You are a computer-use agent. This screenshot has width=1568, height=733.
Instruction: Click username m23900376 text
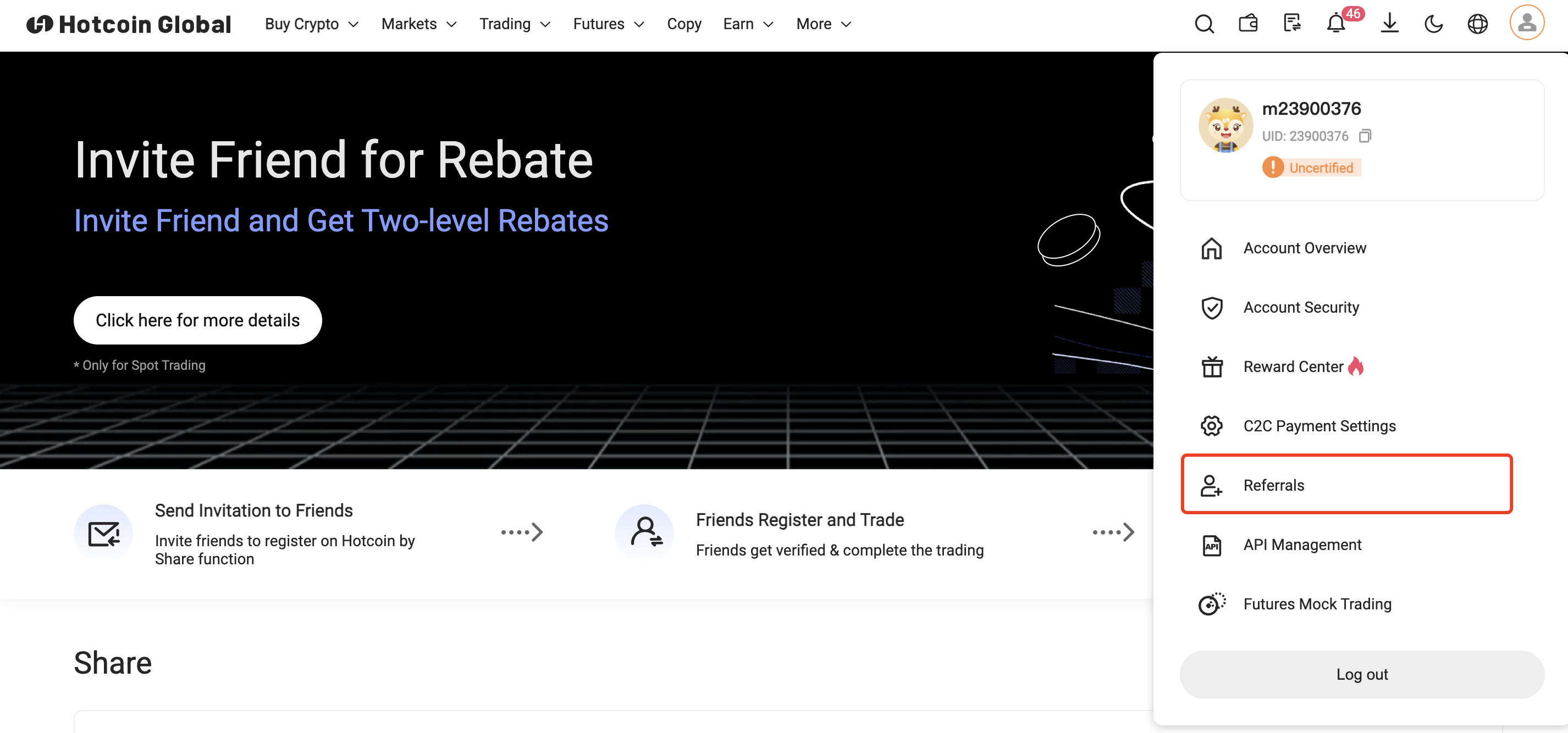click(x=1311, y=108)
